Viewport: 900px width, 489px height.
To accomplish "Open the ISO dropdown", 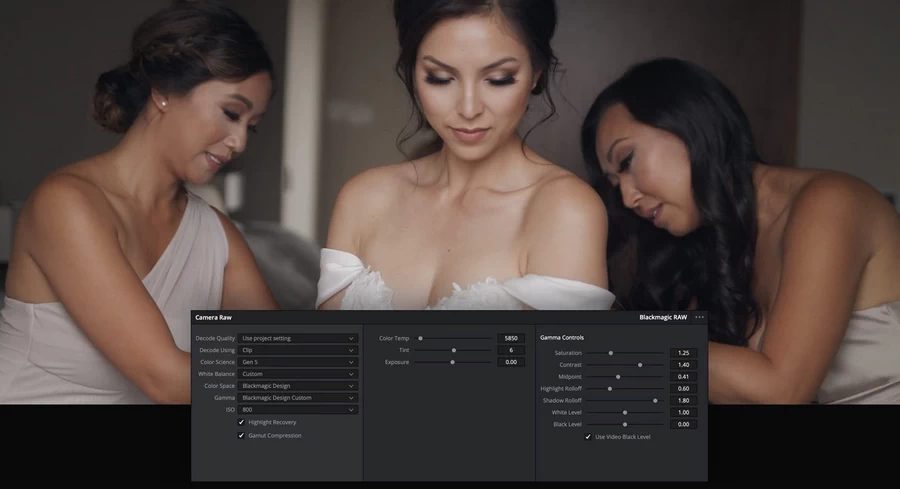I will [x=298, y=410].
